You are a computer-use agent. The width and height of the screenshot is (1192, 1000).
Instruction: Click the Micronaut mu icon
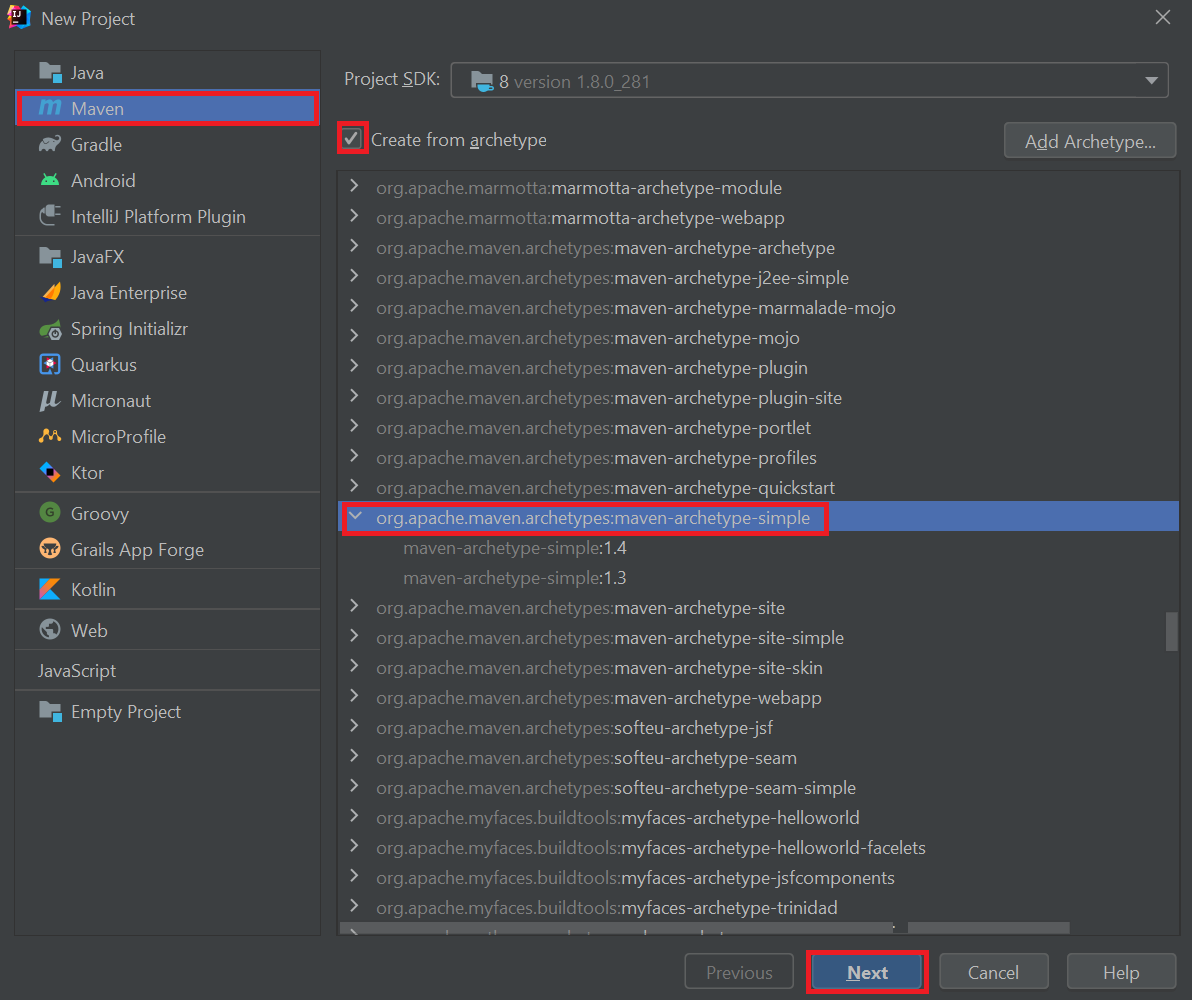[x=50, y=401]
